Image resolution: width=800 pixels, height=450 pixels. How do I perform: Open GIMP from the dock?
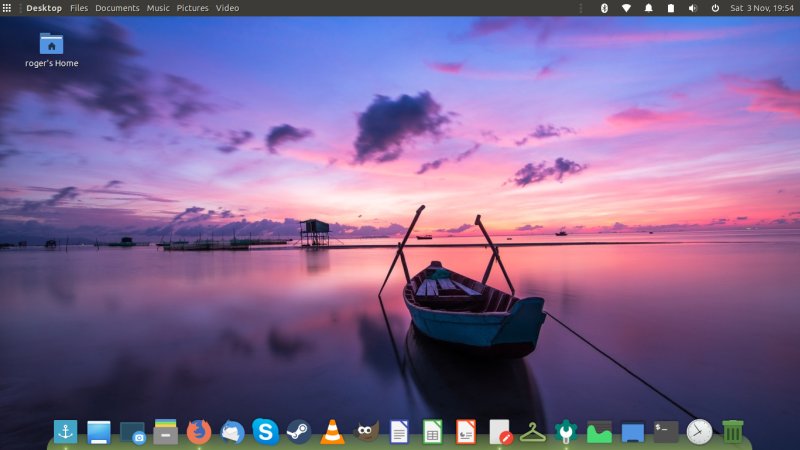tap(366, 432)
